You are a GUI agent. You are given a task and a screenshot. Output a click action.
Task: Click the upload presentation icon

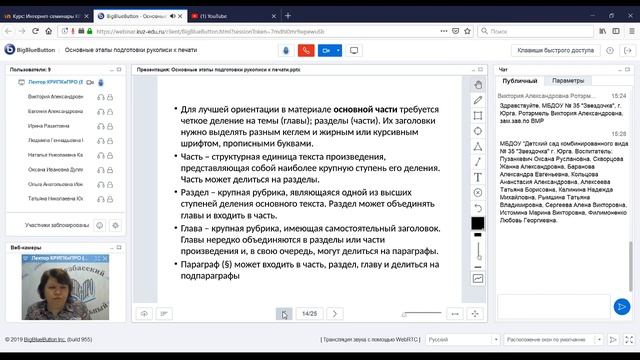[144, 313]
